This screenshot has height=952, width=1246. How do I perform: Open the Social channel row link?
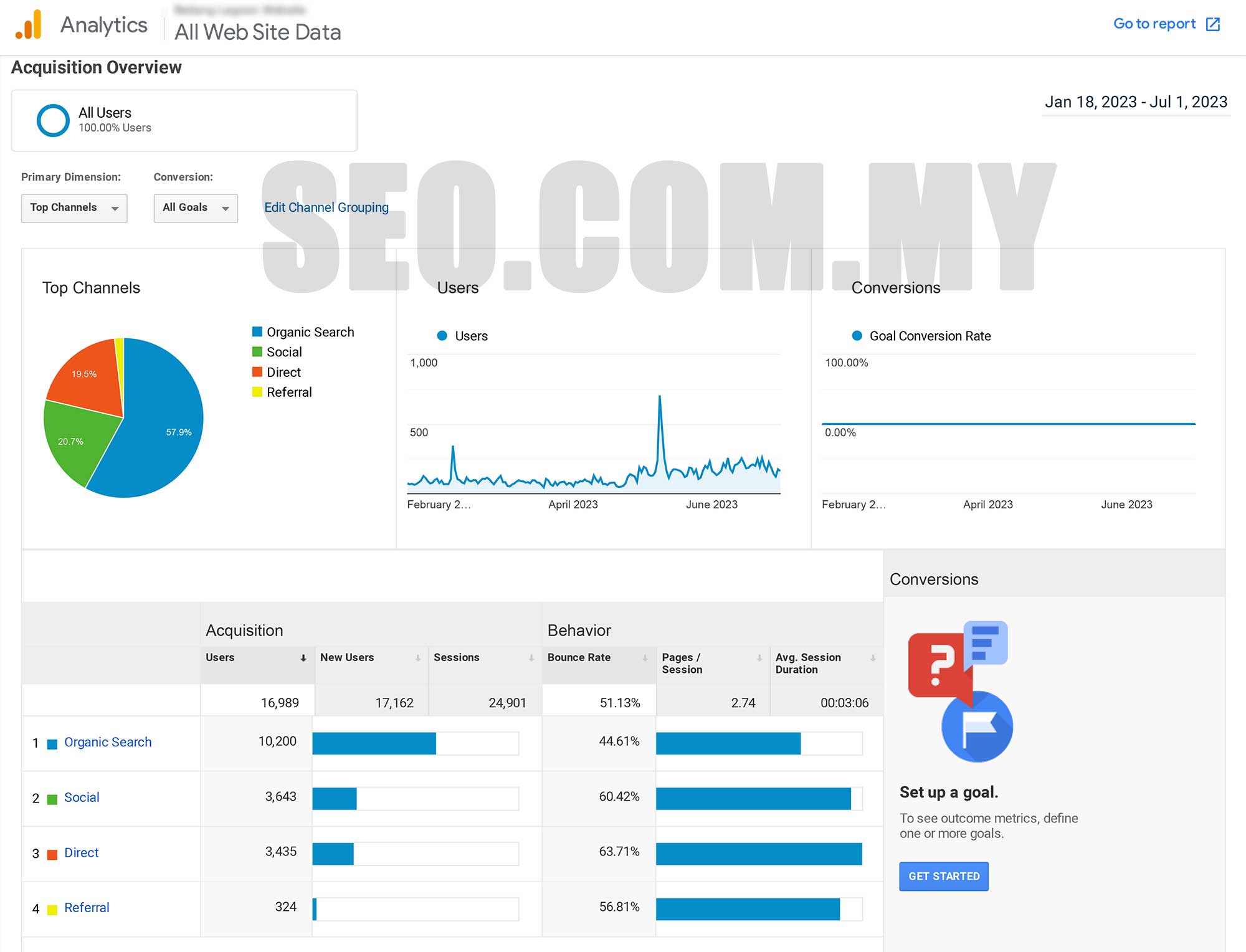coord(82,797)
